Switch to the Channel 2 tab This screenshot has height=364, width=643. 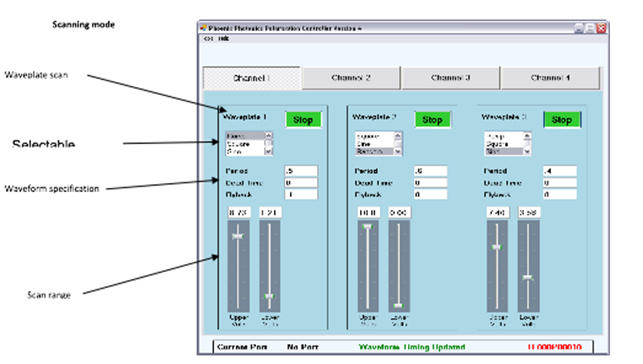[x=351, y=78]
